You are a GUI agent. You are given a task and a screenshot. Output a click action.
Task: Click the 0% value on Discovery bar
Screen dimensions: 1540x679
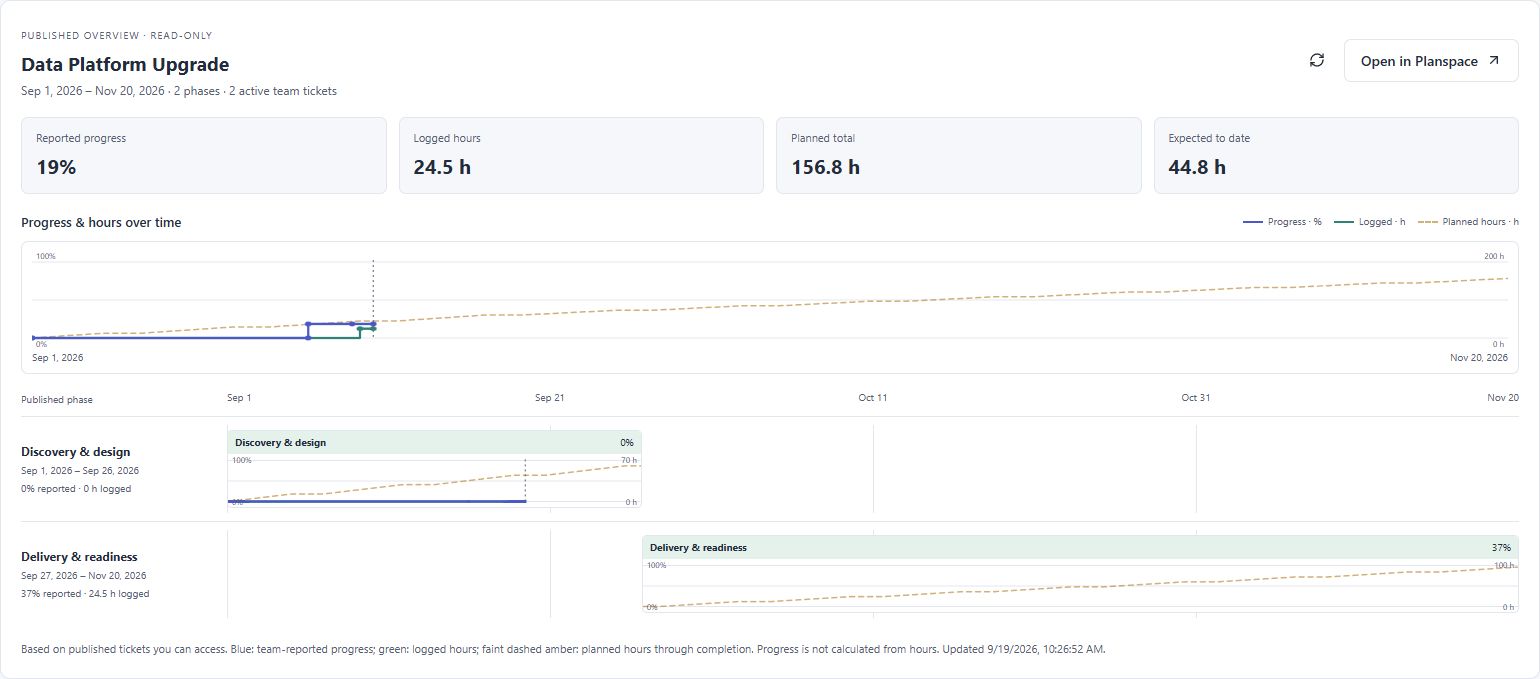[x=627, y=443]
